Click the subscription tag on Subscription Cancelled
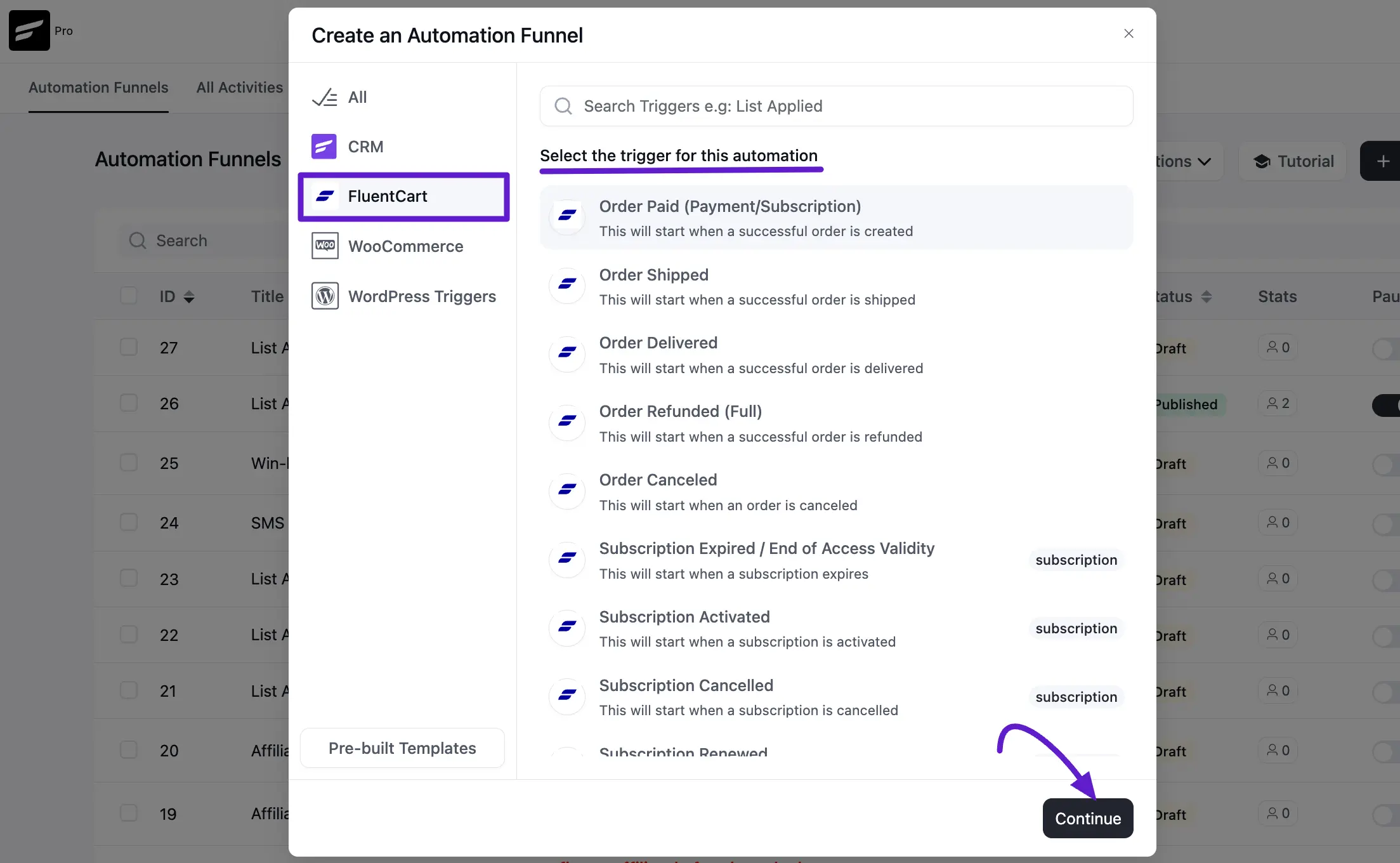1400x863 pixels. point(1076,697)
